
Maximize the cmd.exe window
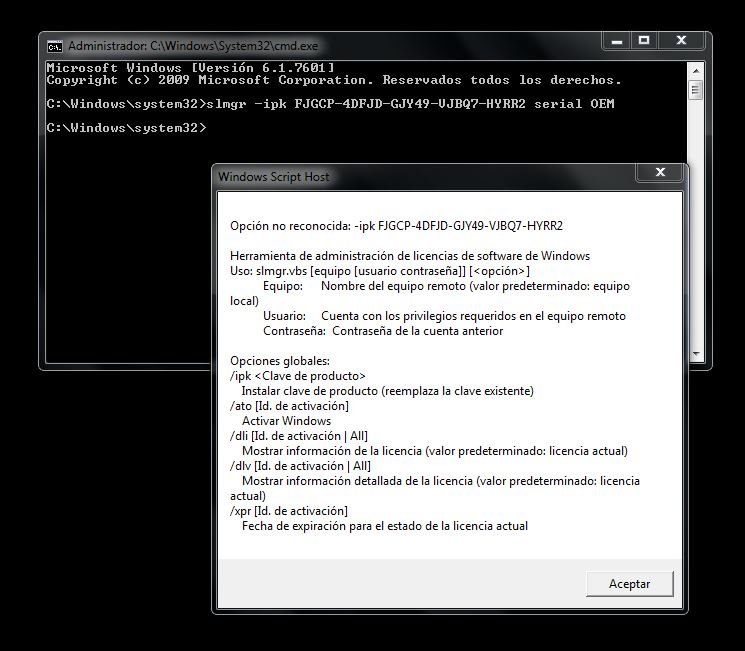pos(644,41)
